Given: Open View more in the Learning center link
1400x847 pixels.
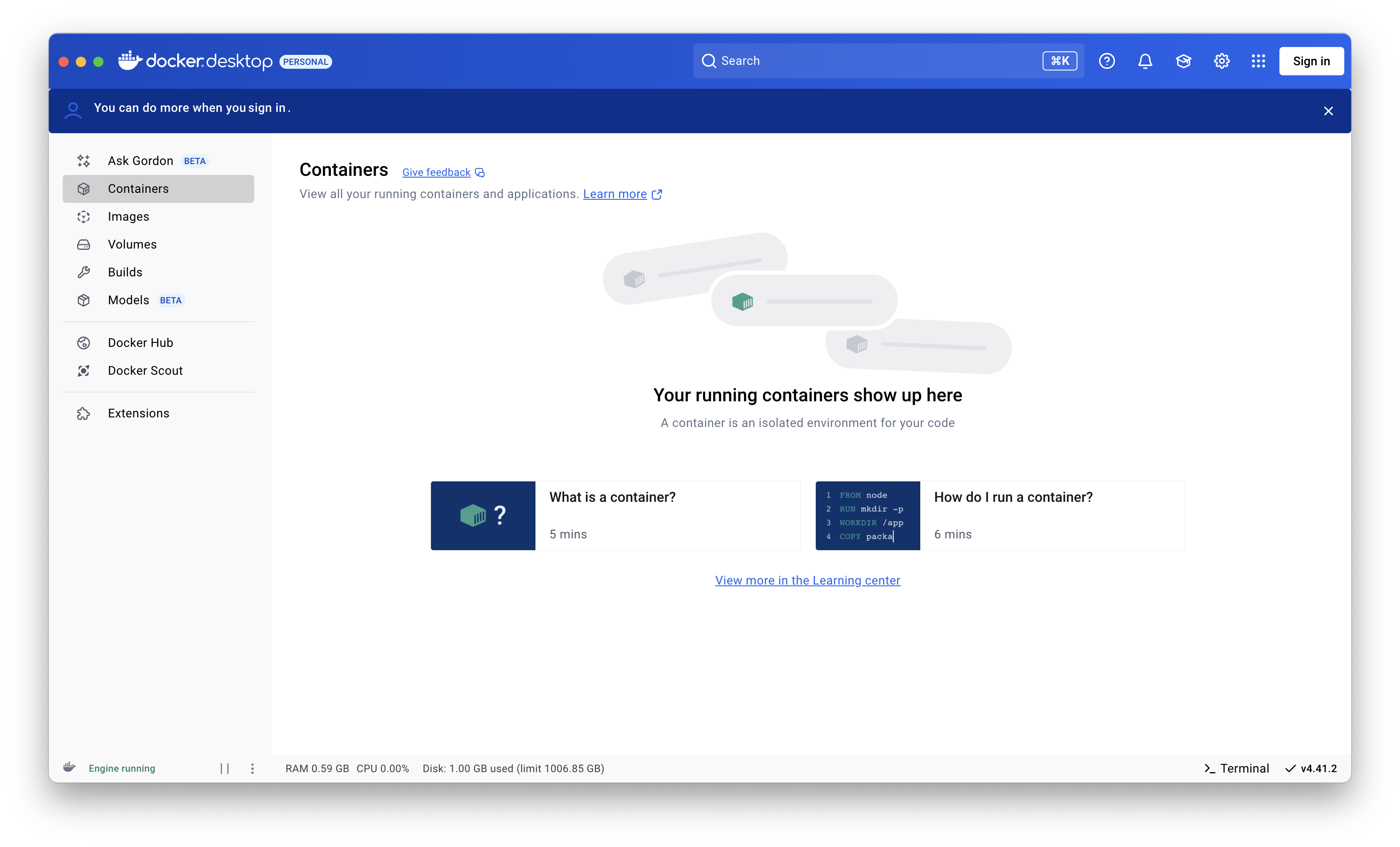Looking at the screenshot, I should click(x=808, y=580).
